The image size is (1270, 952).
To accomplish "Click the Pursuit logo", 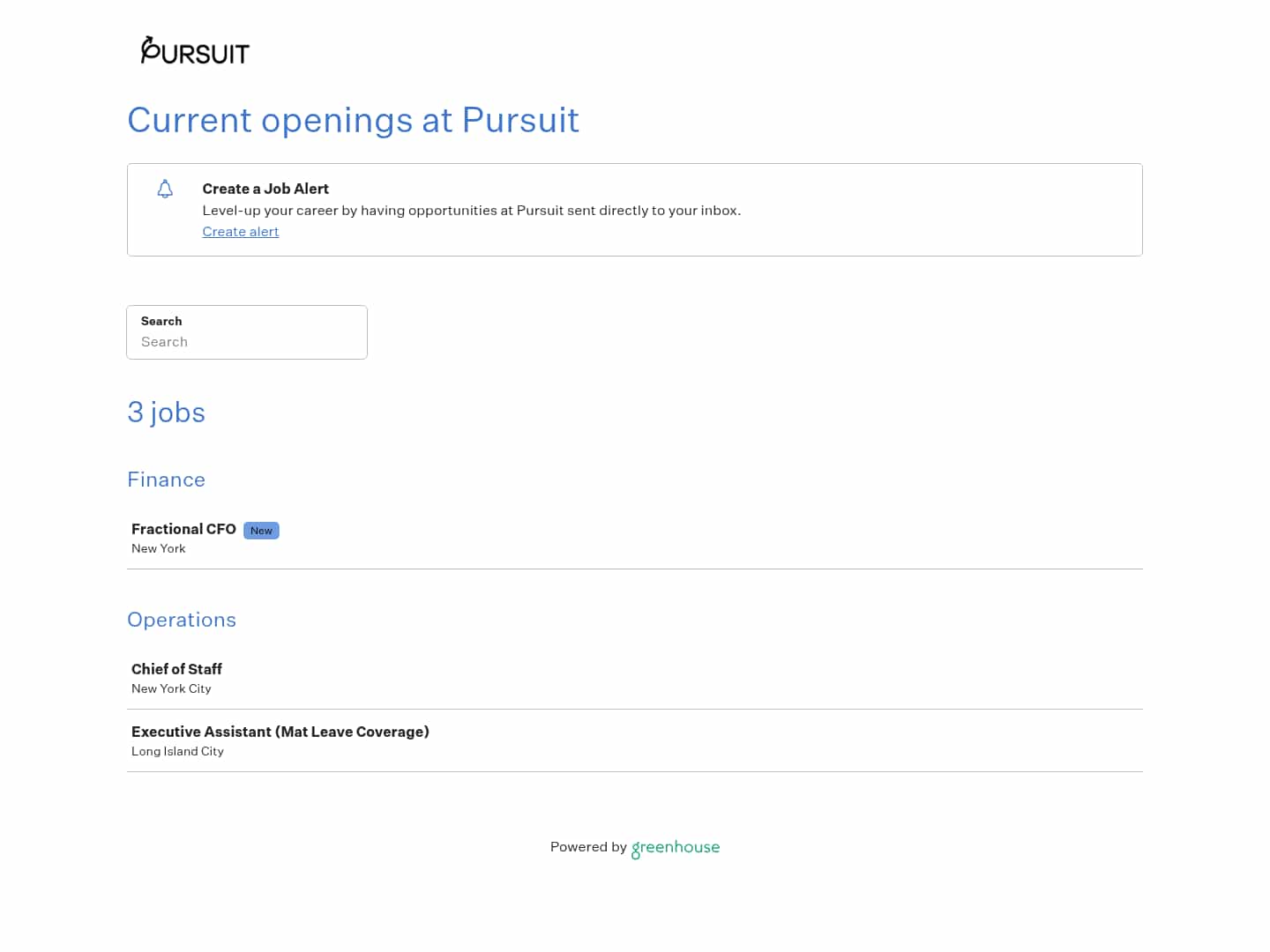I will pyautogui.click(x=195, y=51).
